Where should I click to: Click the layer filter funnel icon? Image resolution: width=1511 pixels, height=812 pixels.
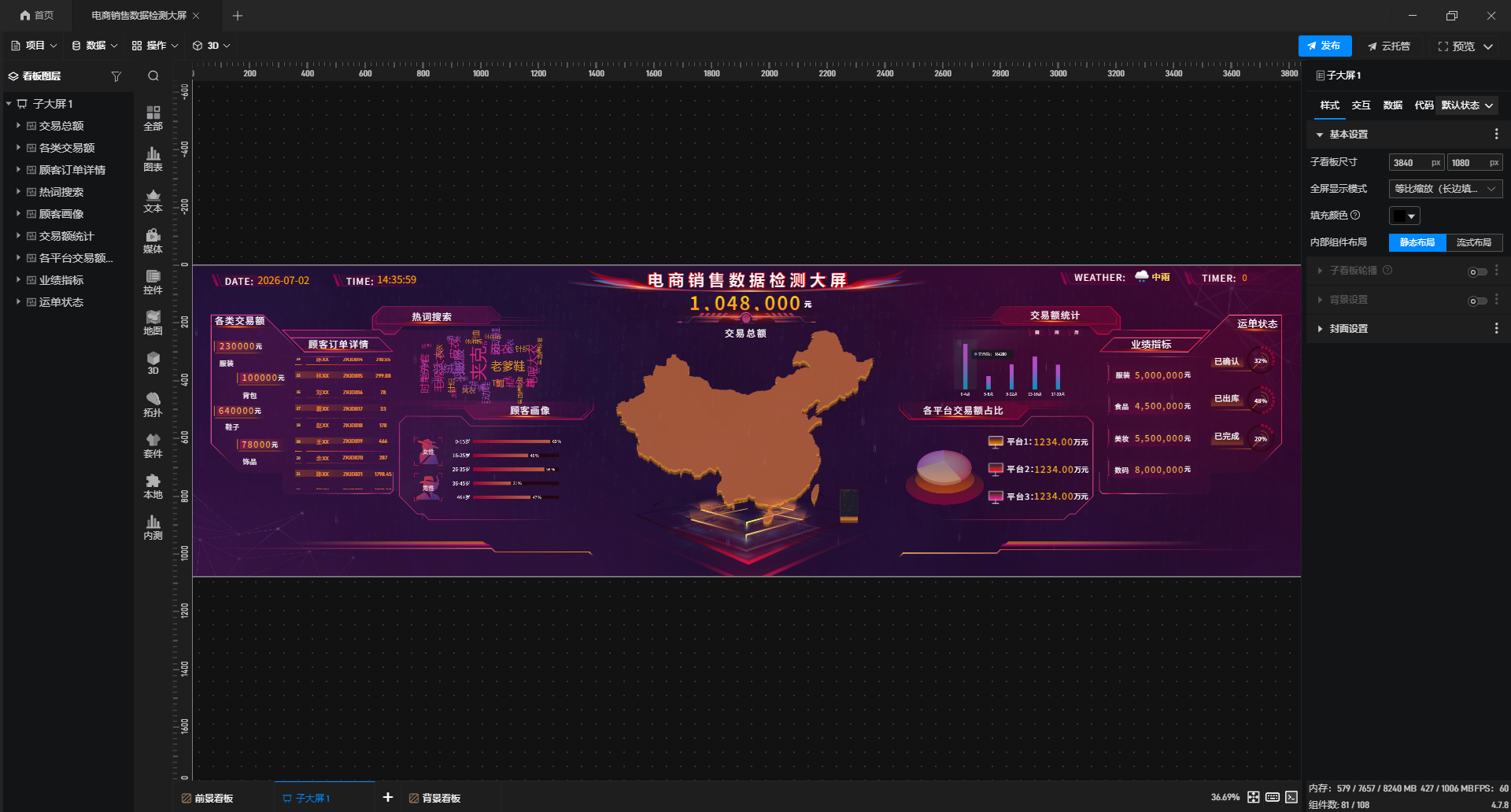click(116, 76)
